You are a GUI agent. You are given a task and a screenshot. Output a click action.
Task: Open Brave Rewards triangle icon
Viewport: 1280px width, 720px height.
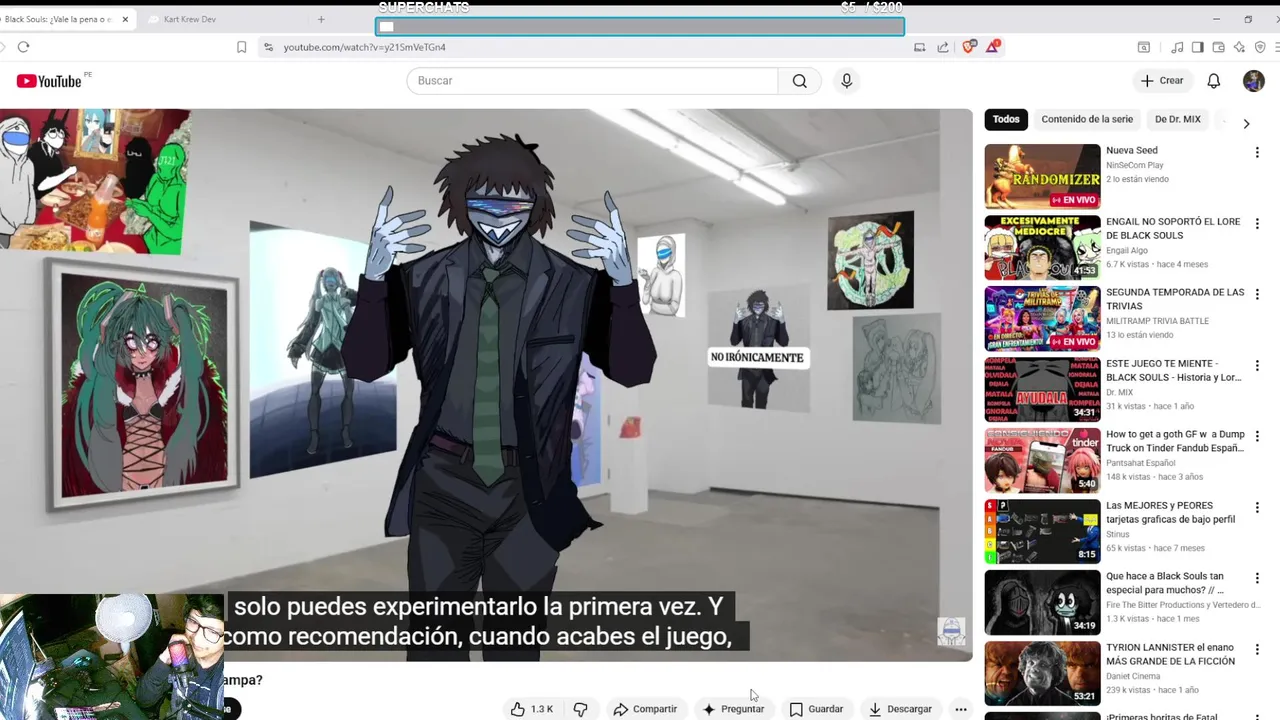[993, 47]
